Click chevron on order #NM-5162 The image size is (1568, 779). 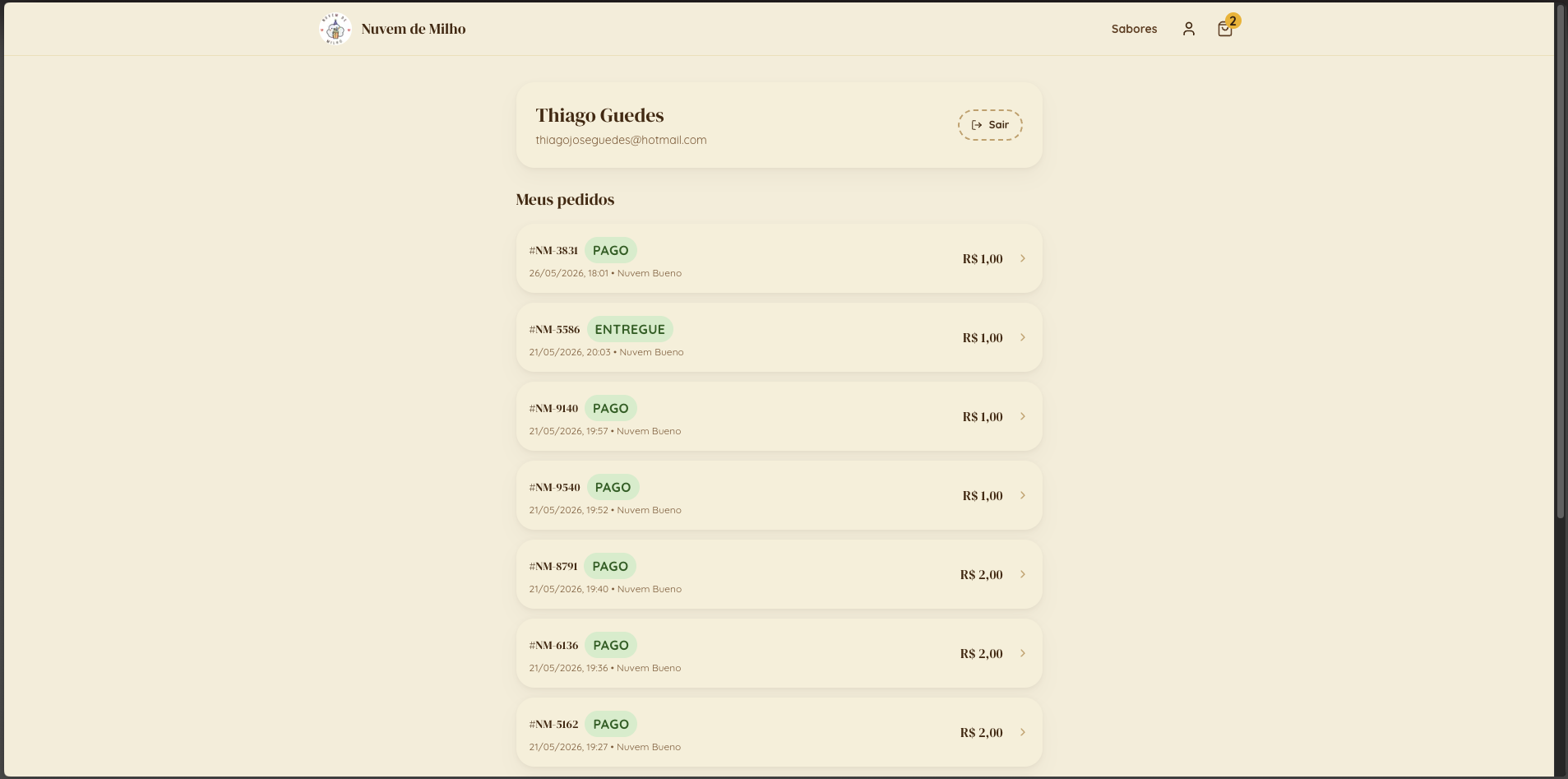tap(1022, 732)
